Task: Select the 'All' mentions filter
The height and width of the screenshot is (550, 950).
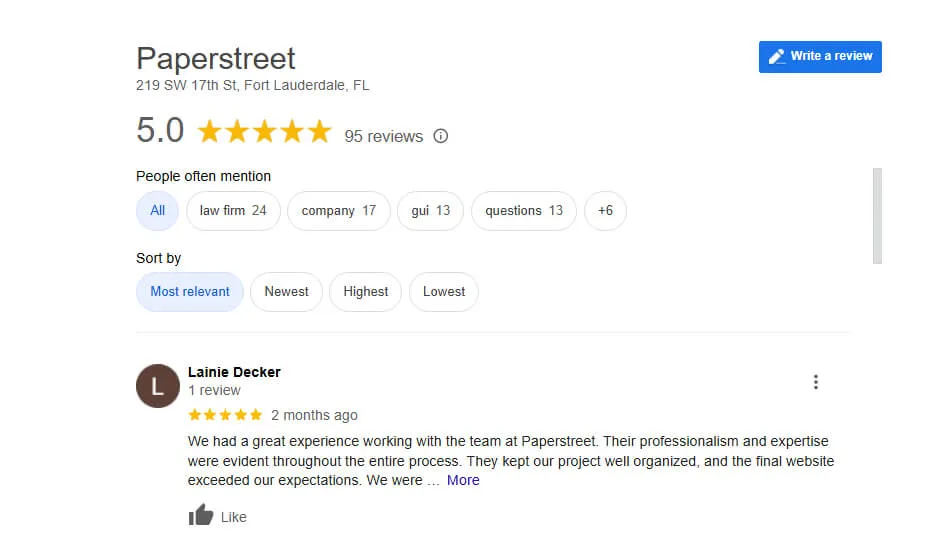Action: 158,211
